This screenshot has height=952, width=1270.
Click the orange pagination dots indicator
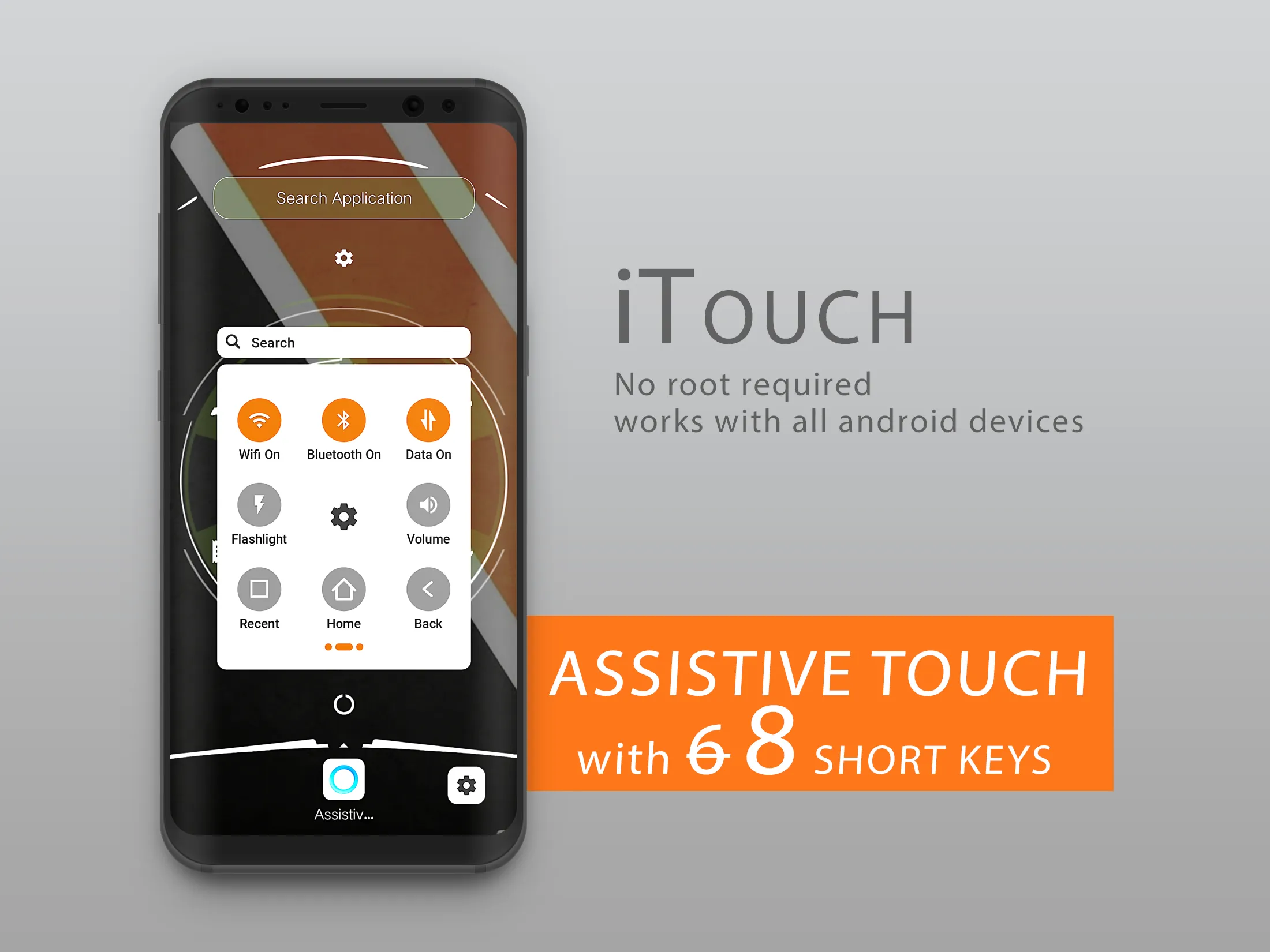(343, 647)
